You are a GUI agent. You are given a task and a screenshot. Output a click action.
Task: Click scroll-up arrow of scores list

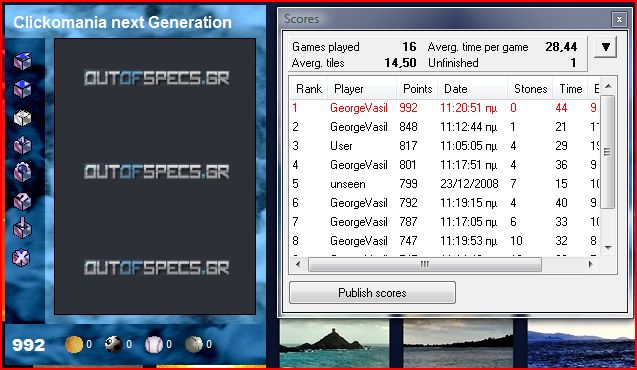point(608,86)
